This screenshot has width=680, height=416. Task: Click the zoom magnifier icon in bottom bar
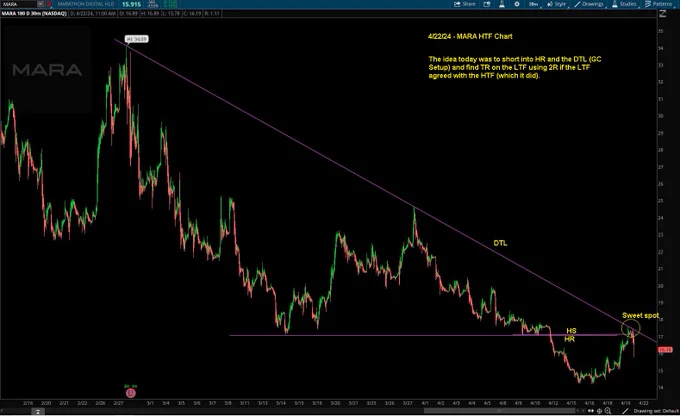(x=608, y=411)
